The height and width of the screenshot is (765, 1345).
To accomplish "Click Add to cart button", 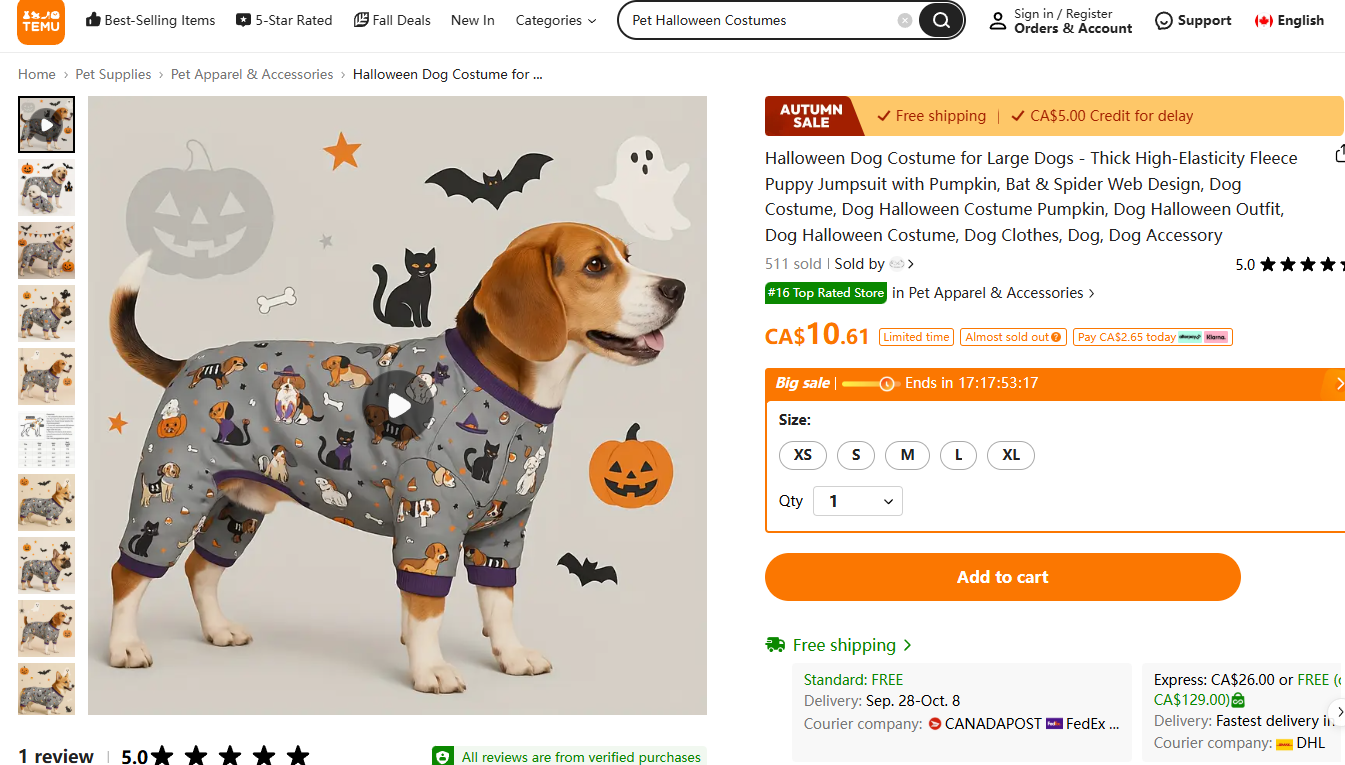I will click(1002, 577).
